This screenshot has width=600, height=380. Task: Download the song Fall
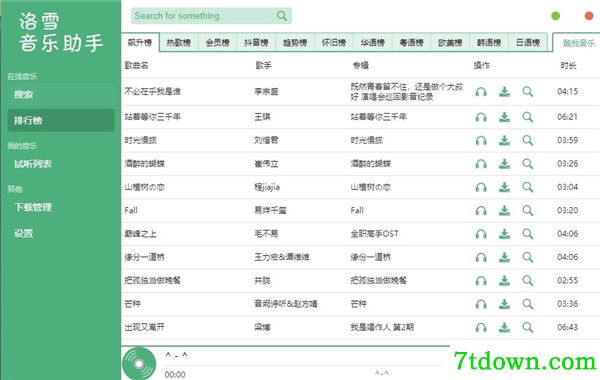coord(504,210)
